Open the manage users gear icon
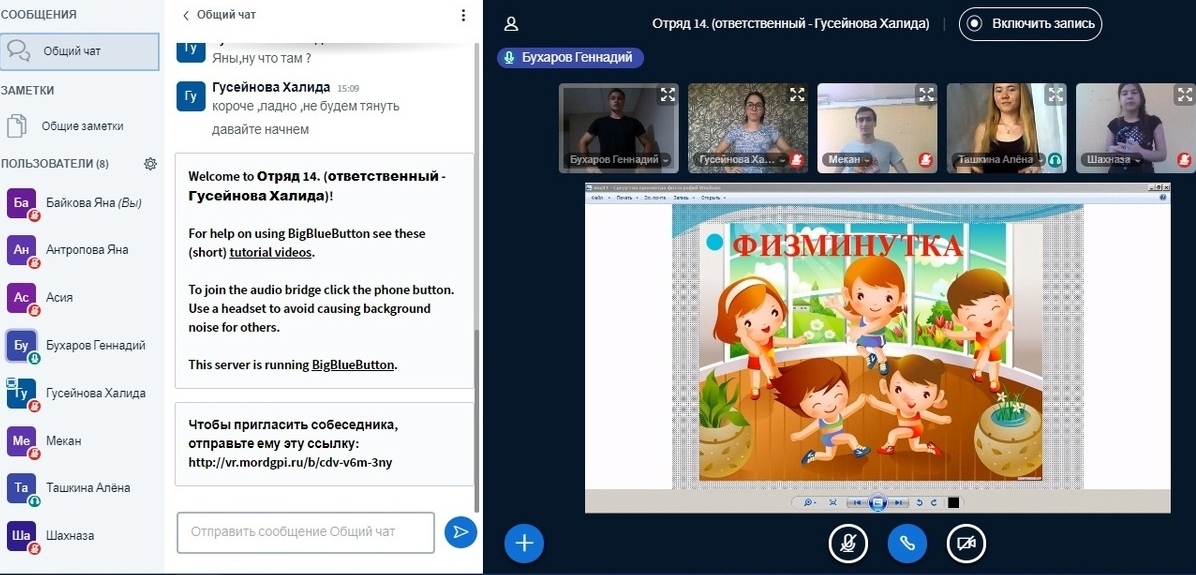1196x575 pixels. (150, 164)
